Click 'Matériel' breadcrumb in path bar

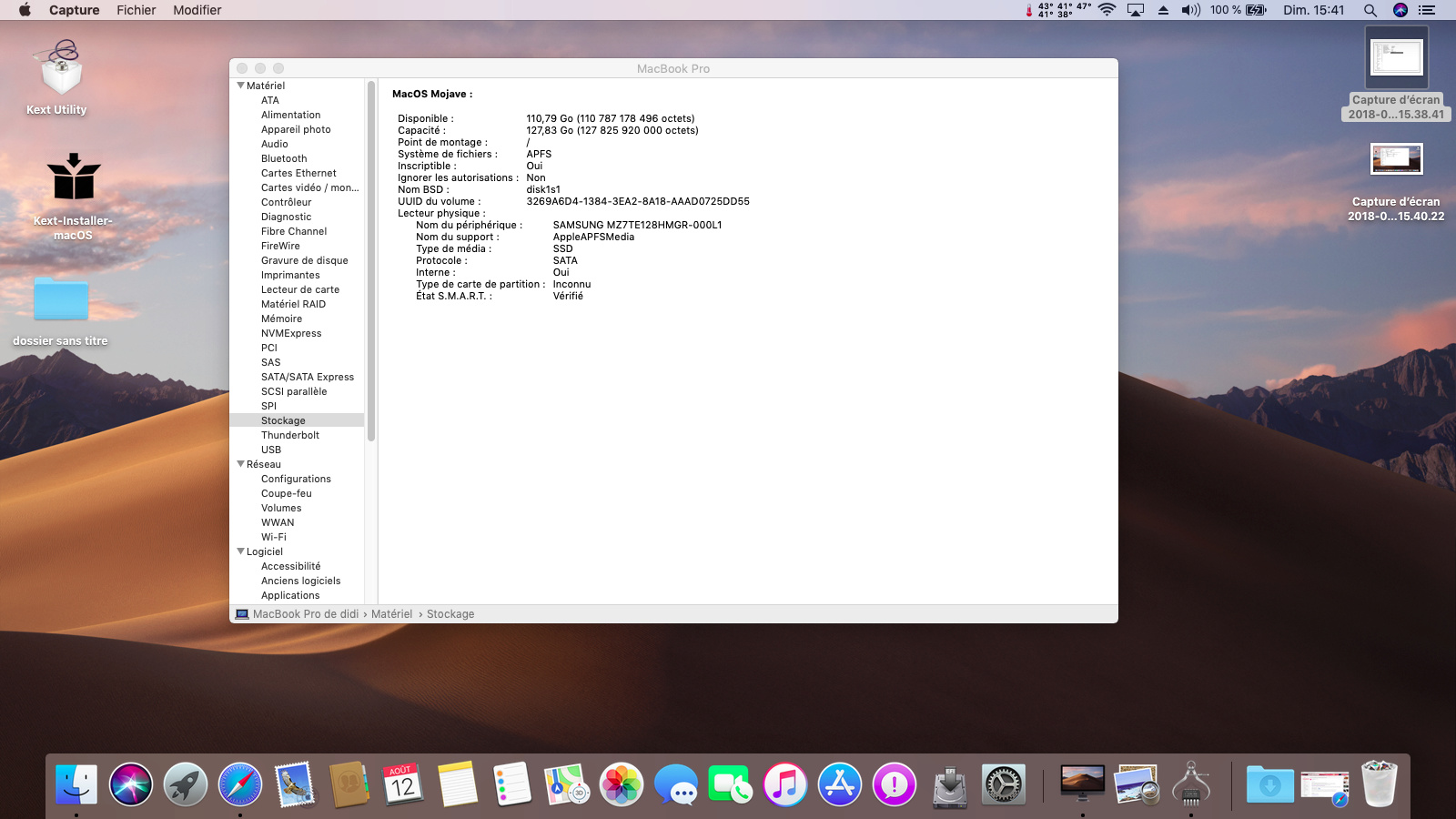pos(391,614)
